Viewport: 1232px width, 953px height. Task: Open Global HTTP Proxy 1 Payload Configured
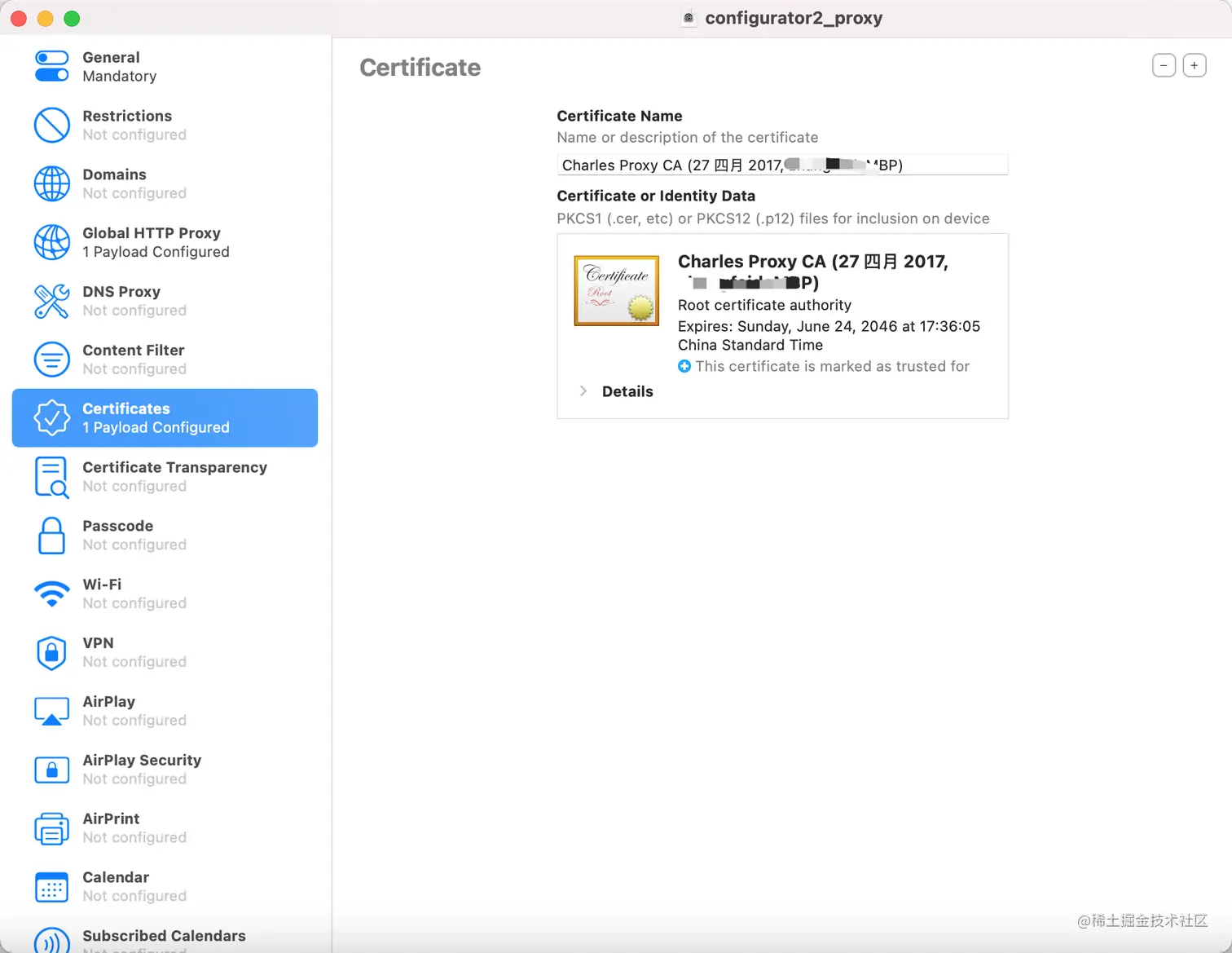click(x=156, y=242)
